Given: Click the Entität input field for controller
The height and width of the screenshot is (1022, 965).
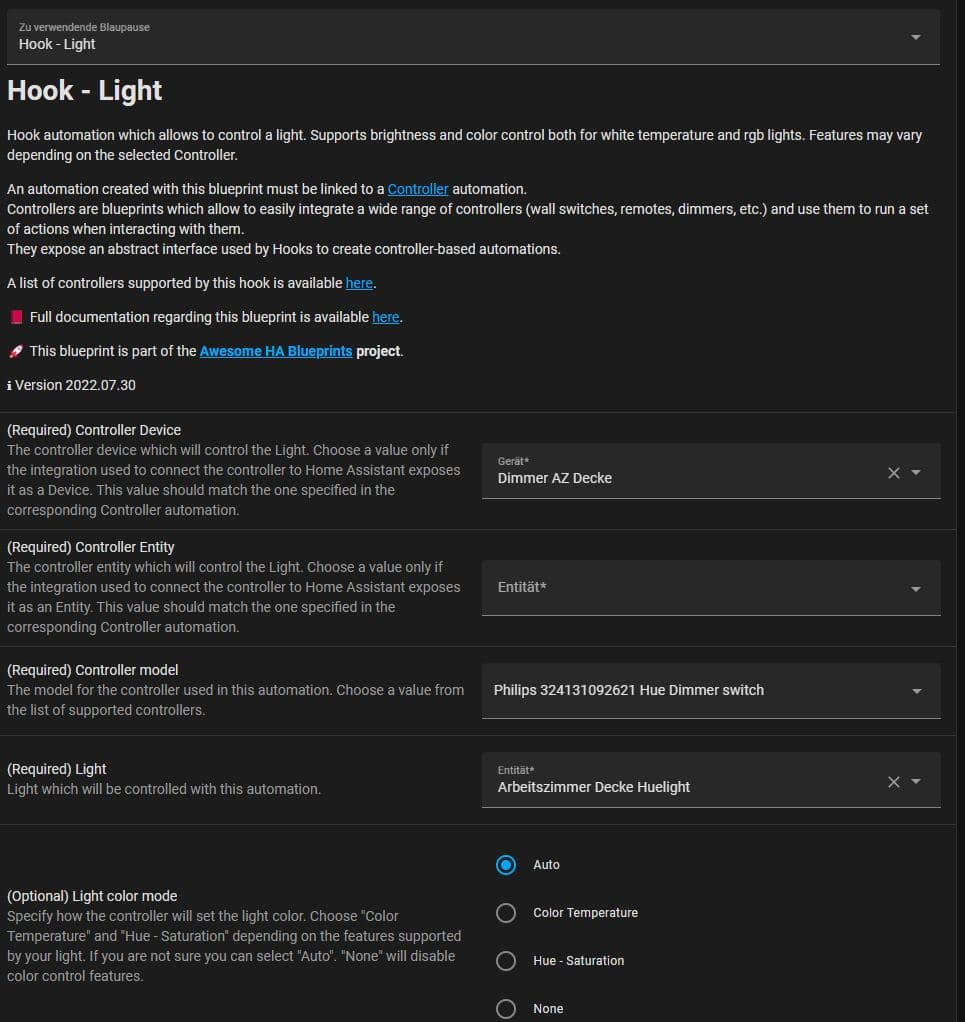Looking at the screenshot, I should coord(690,588).
